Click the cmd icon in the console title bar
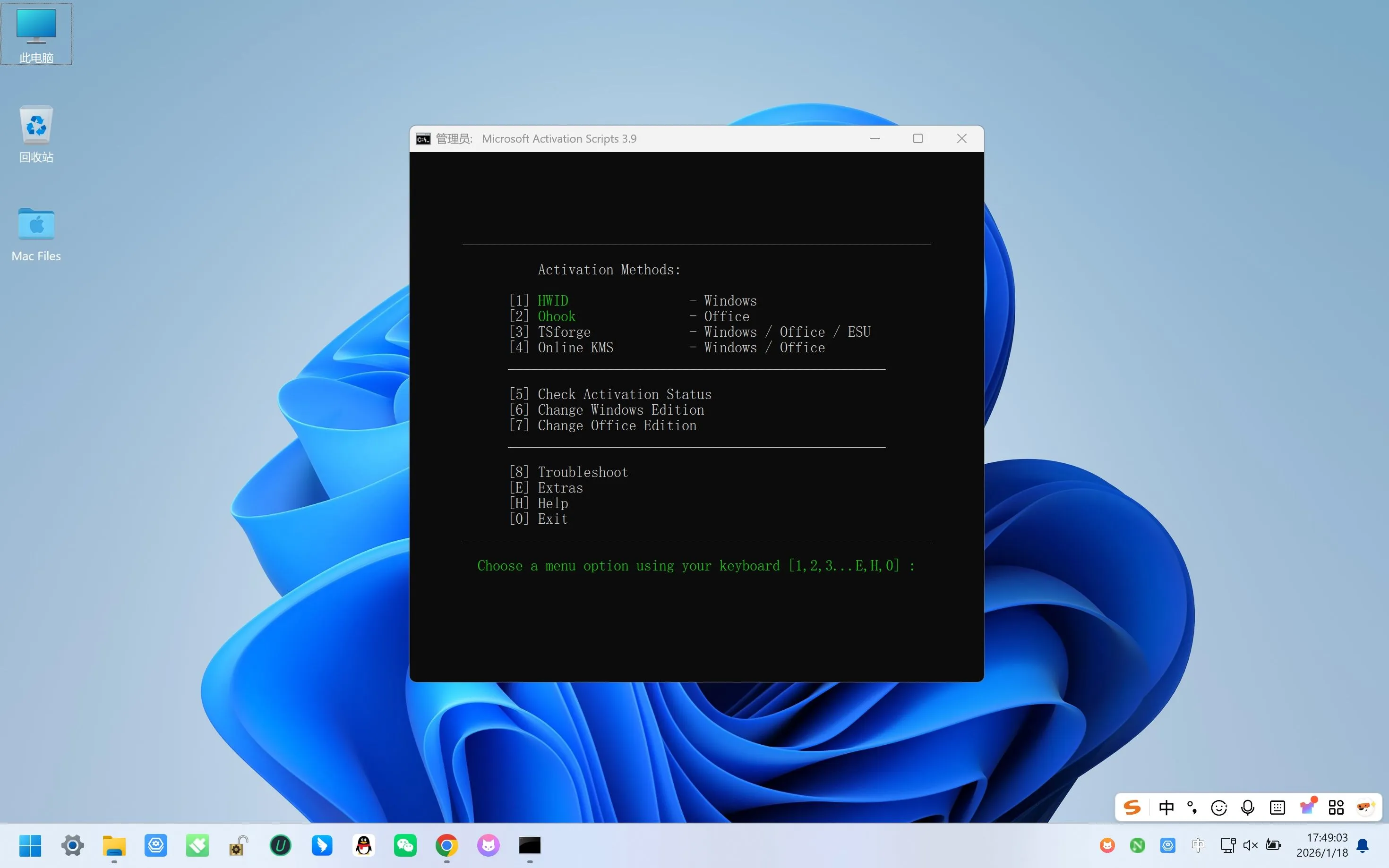The height and width of the screenshot is (868, 1389). [x=423, y=139]
